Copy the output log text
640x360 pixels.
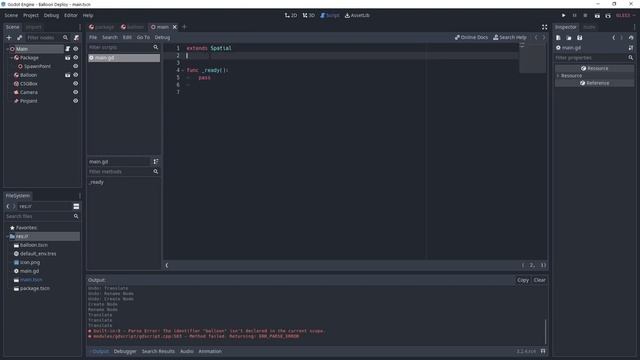(523, 280)
